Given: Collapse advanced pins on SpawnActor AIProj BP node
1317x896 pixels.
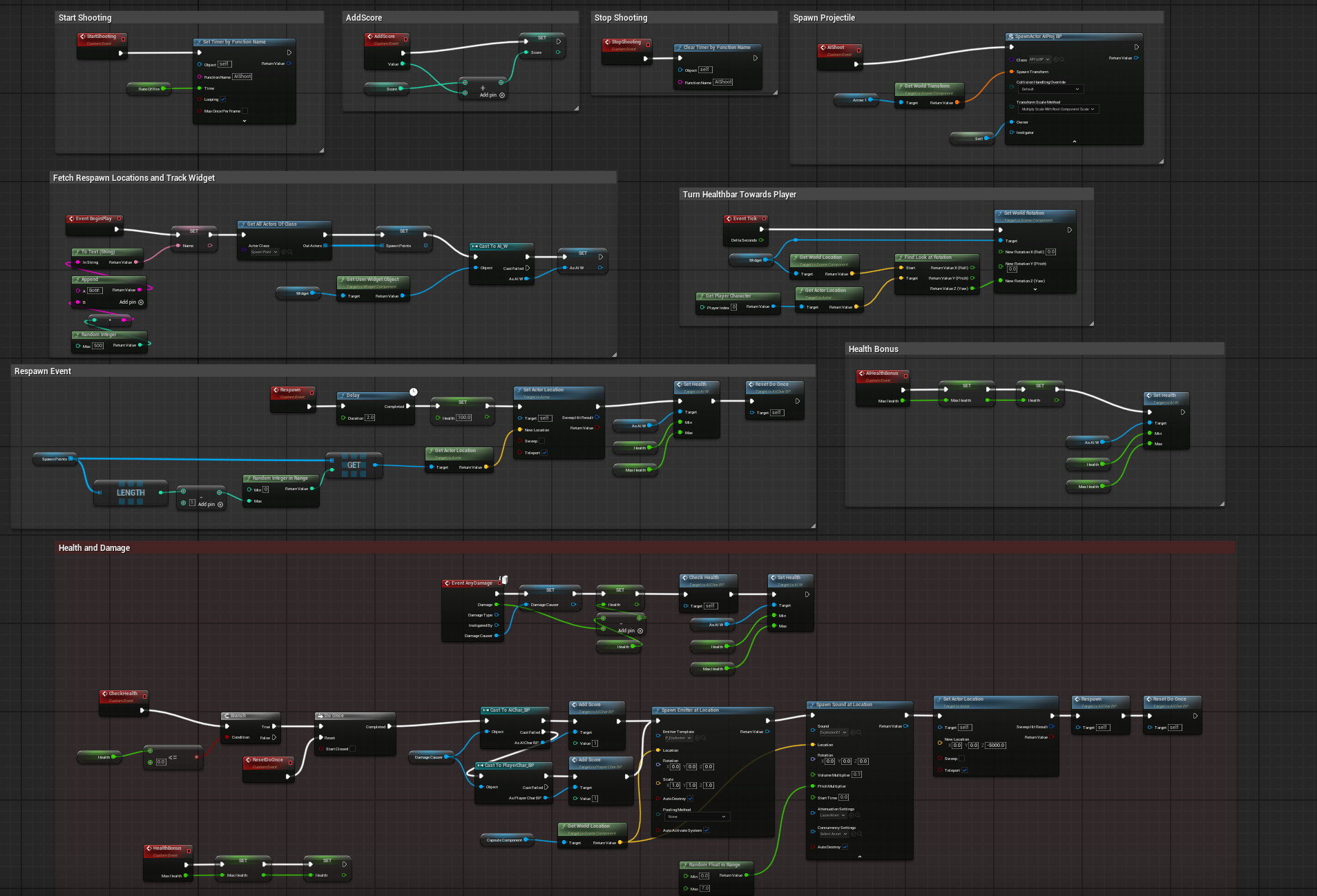Looking at the screenshot, I should point(1075,142).
